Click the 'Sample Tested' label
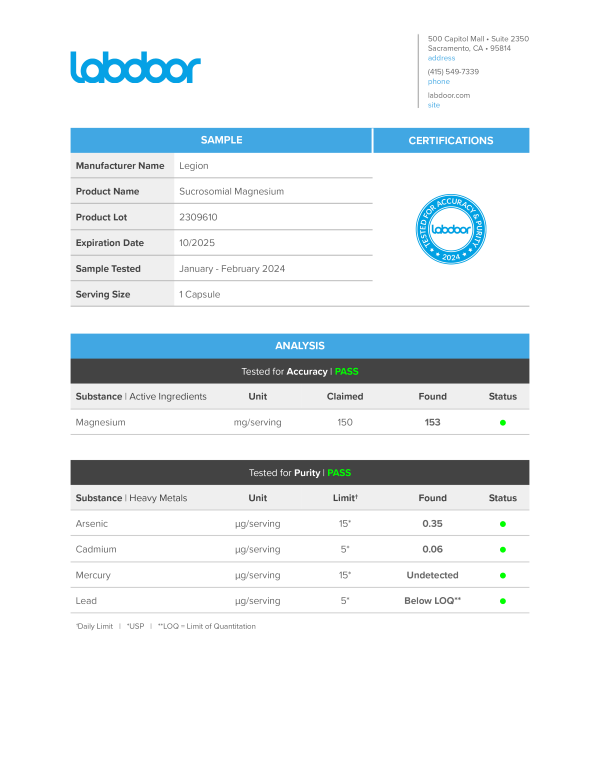Screen dimensions: 600x776 pyautogui.click(x=108, y=269)
